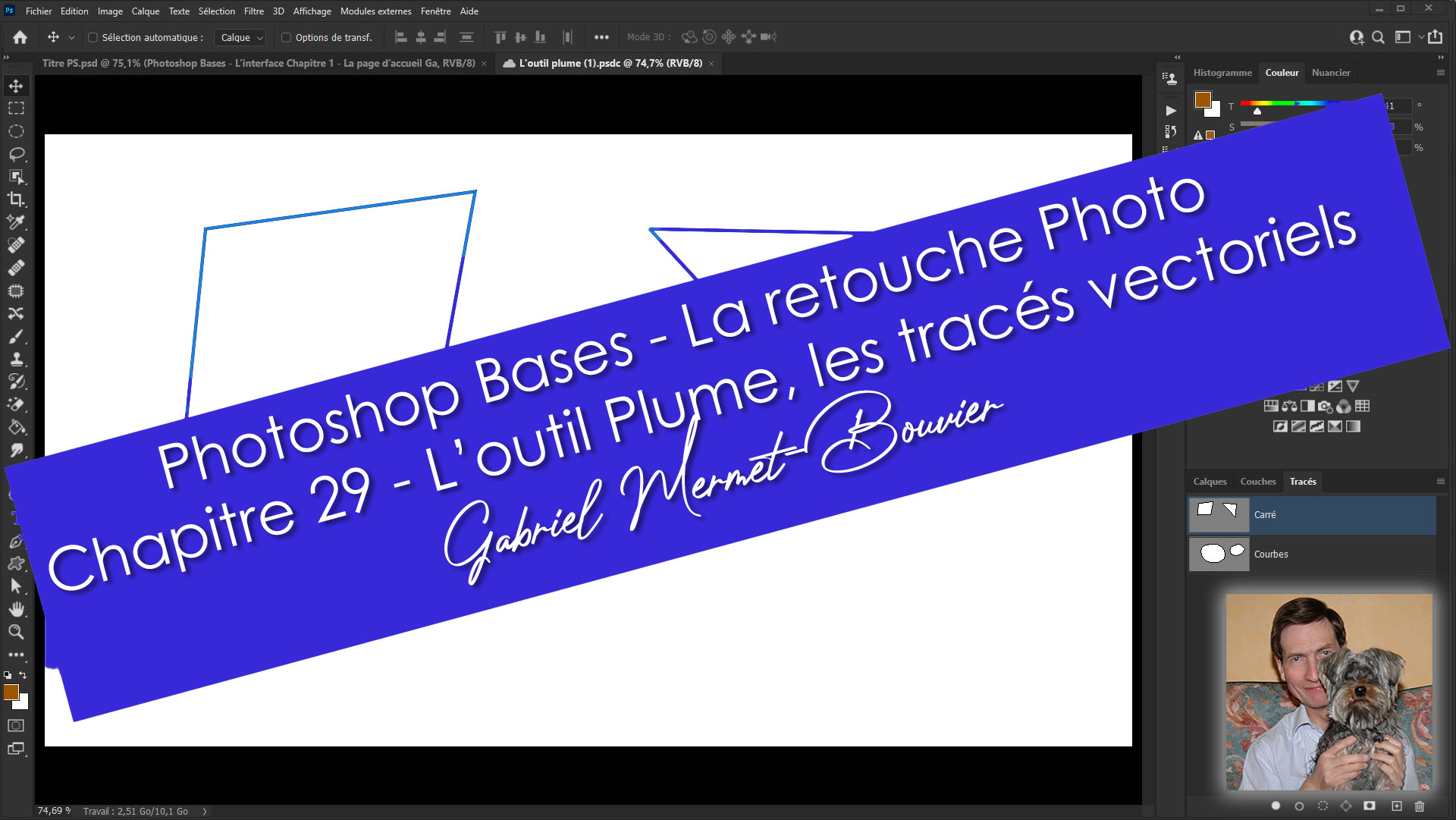Select the Zoom tool in toolbar

16,632
